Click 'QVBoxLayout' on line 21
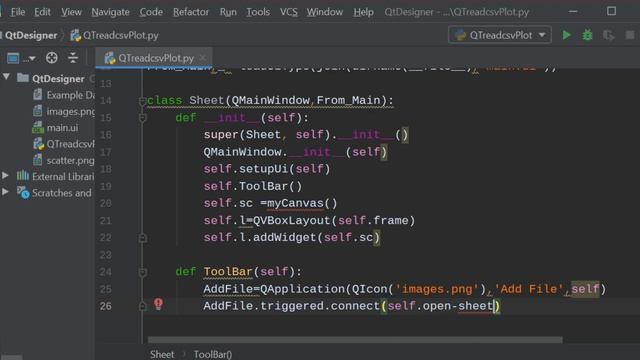Screen dimensions: 640x360 point(291,220)
